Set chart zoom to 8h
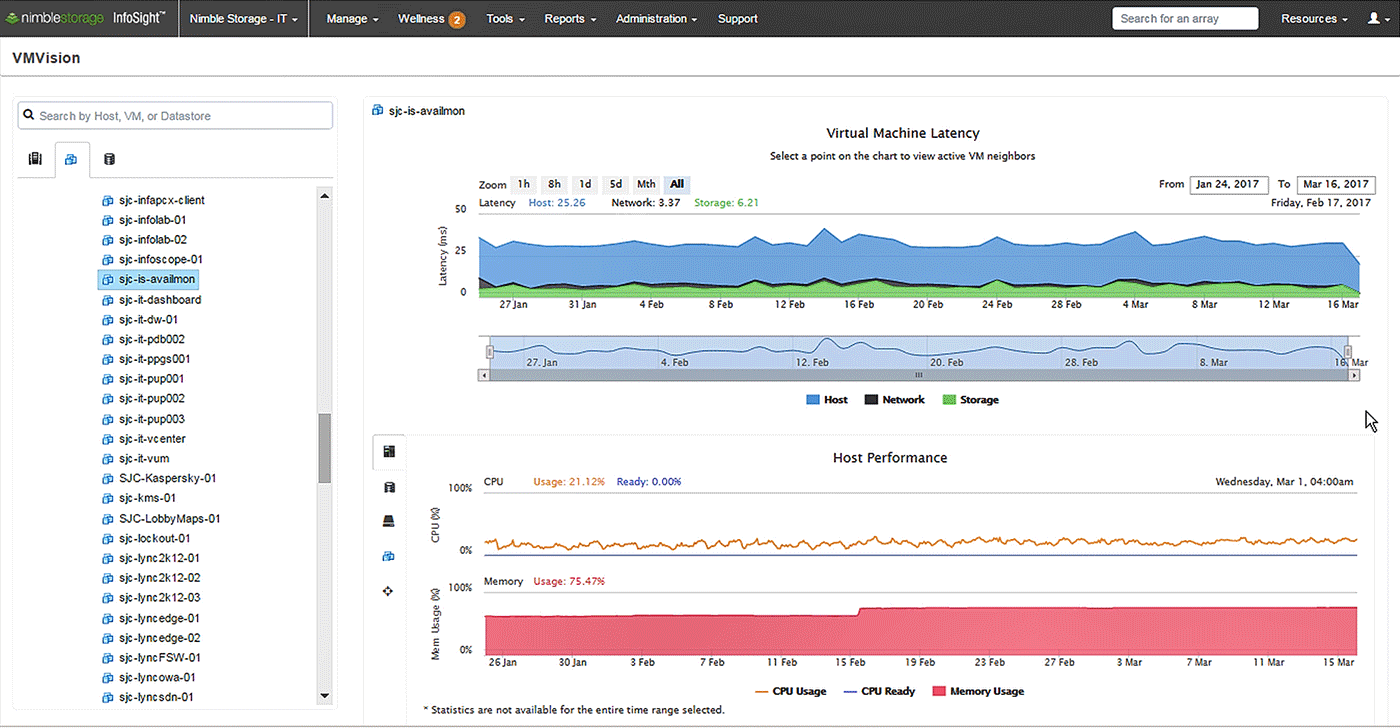 554,184
